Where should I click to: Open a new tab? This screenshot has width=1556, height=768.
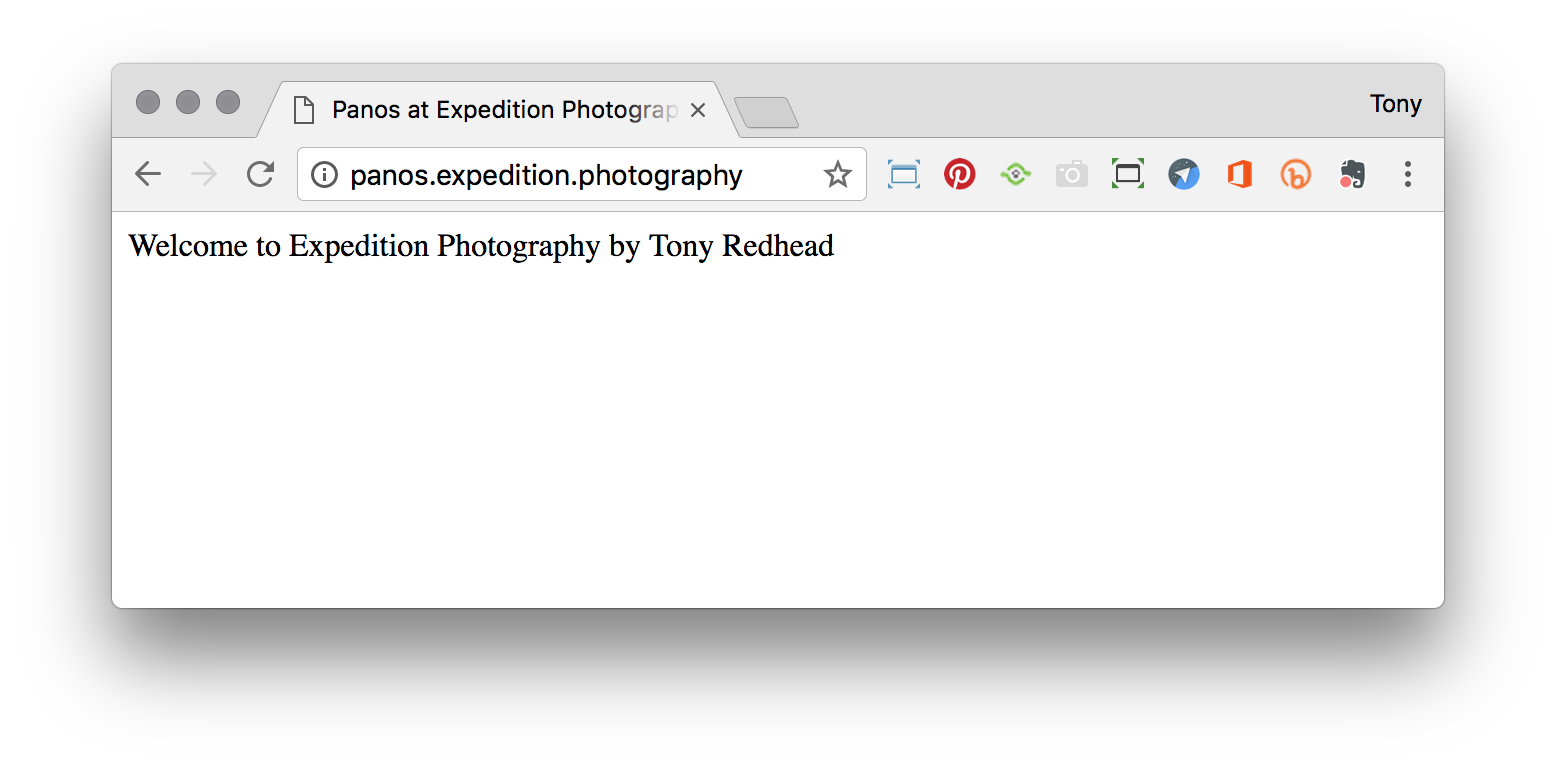coord(766,113)
